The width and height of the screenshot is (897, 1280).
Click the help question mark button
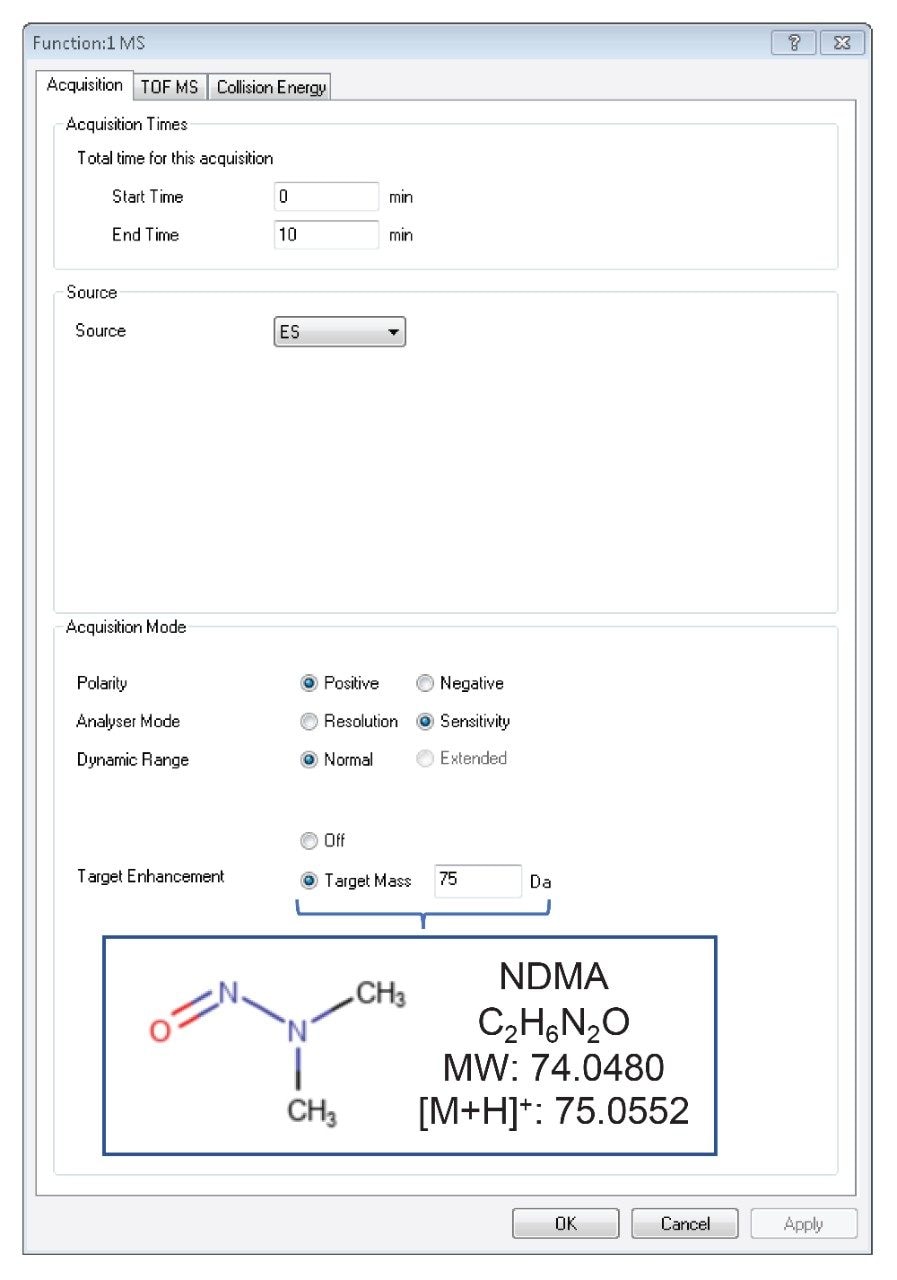(x=794, y=43)
